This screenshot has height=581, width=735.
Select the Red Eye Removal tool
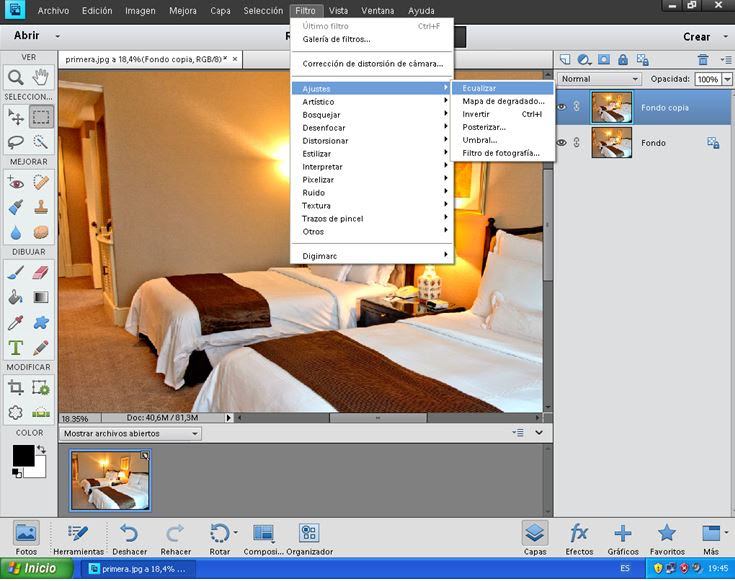(x=16, y=182)
